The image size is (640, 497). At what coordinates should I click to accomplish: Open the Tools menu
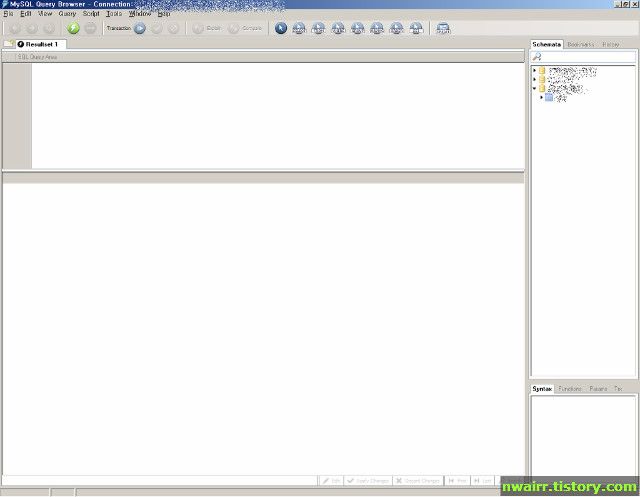(x=114, y=13)
